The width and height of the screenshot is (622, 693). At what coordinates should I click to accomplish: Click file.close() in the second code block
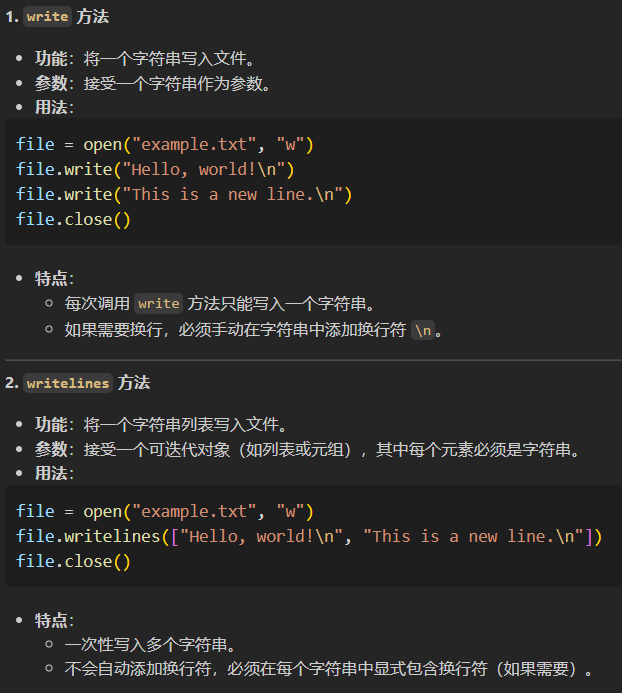(73, 561)
